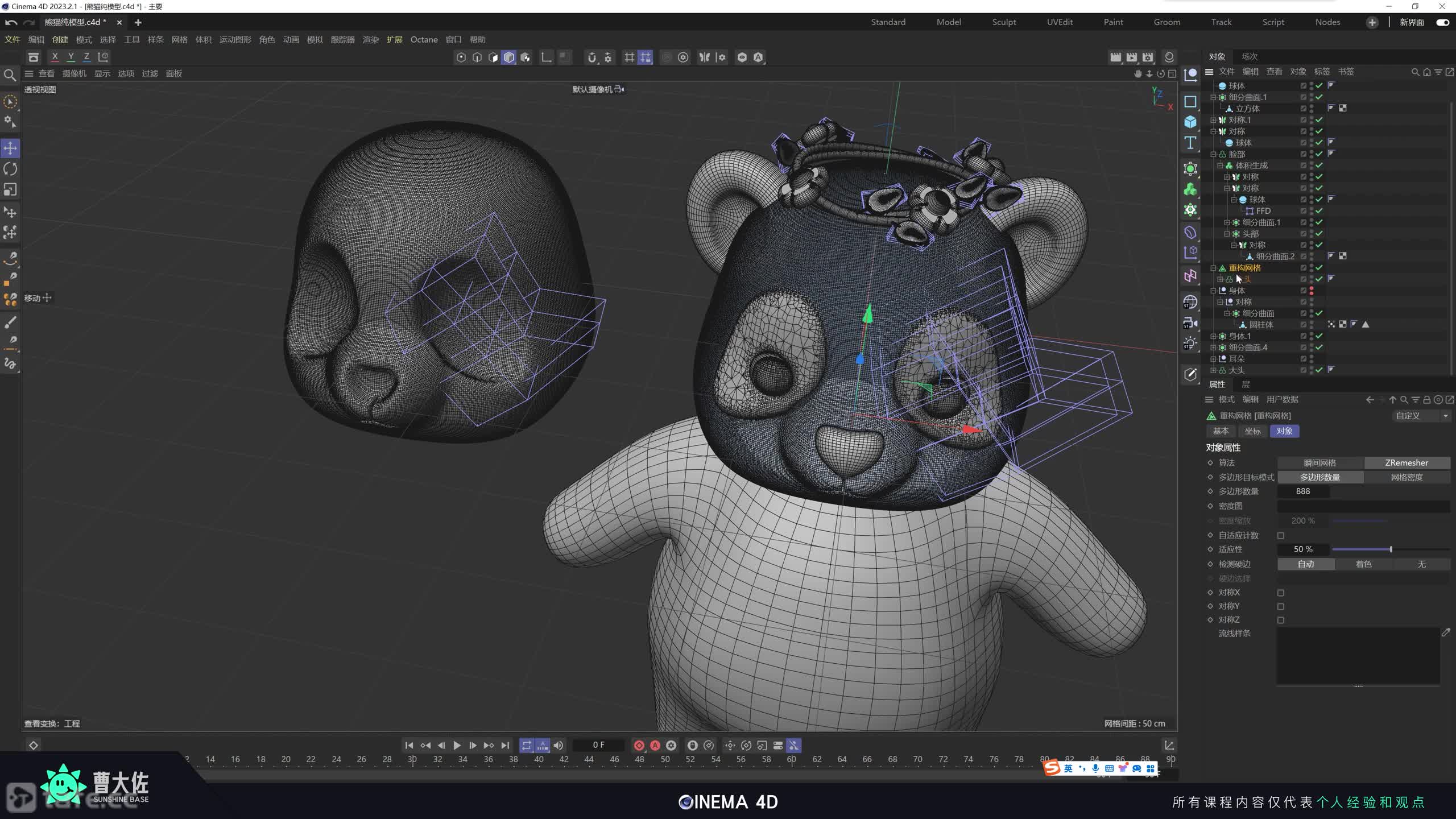Image resolution: width=1456 pixels, height=819 pixels.
Task: Toggle the 新界面 switch
Action: 1442,22
